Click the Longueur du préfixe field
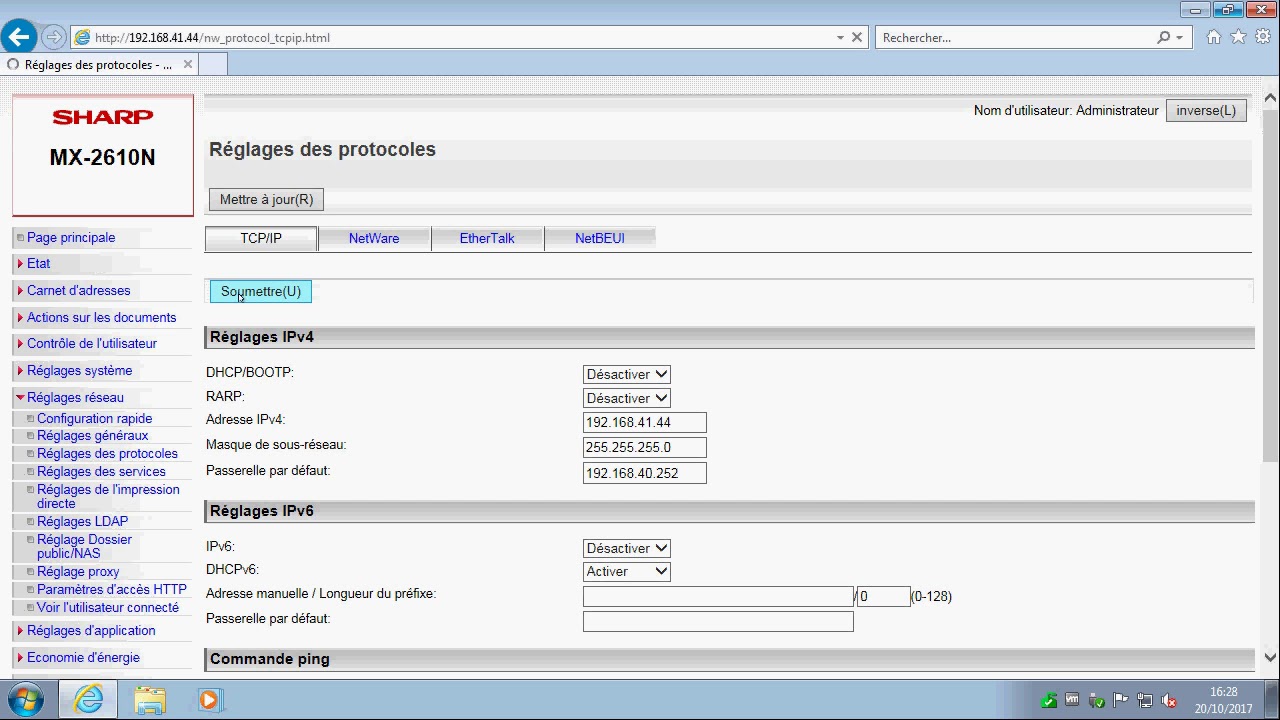The image size is (1280, 720). point(884,596)
